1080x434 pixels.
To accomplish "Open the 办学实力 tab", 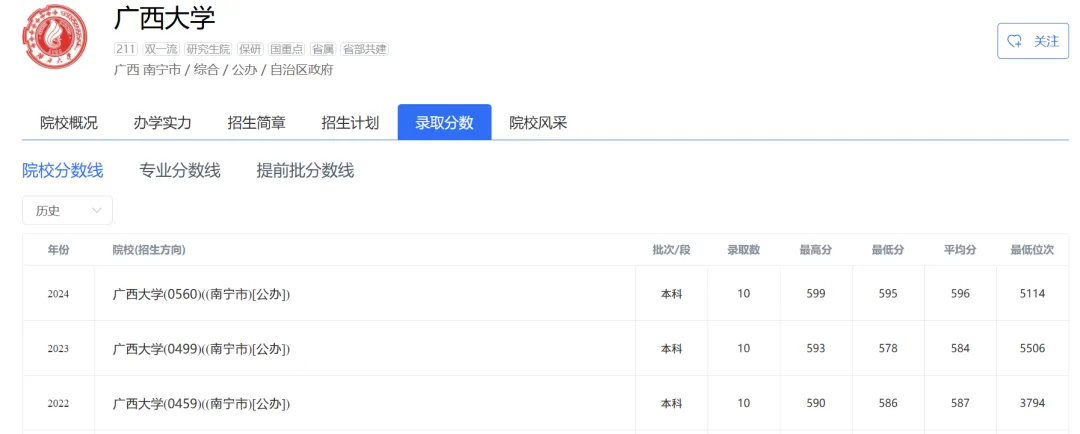I will tap(163, 123).
